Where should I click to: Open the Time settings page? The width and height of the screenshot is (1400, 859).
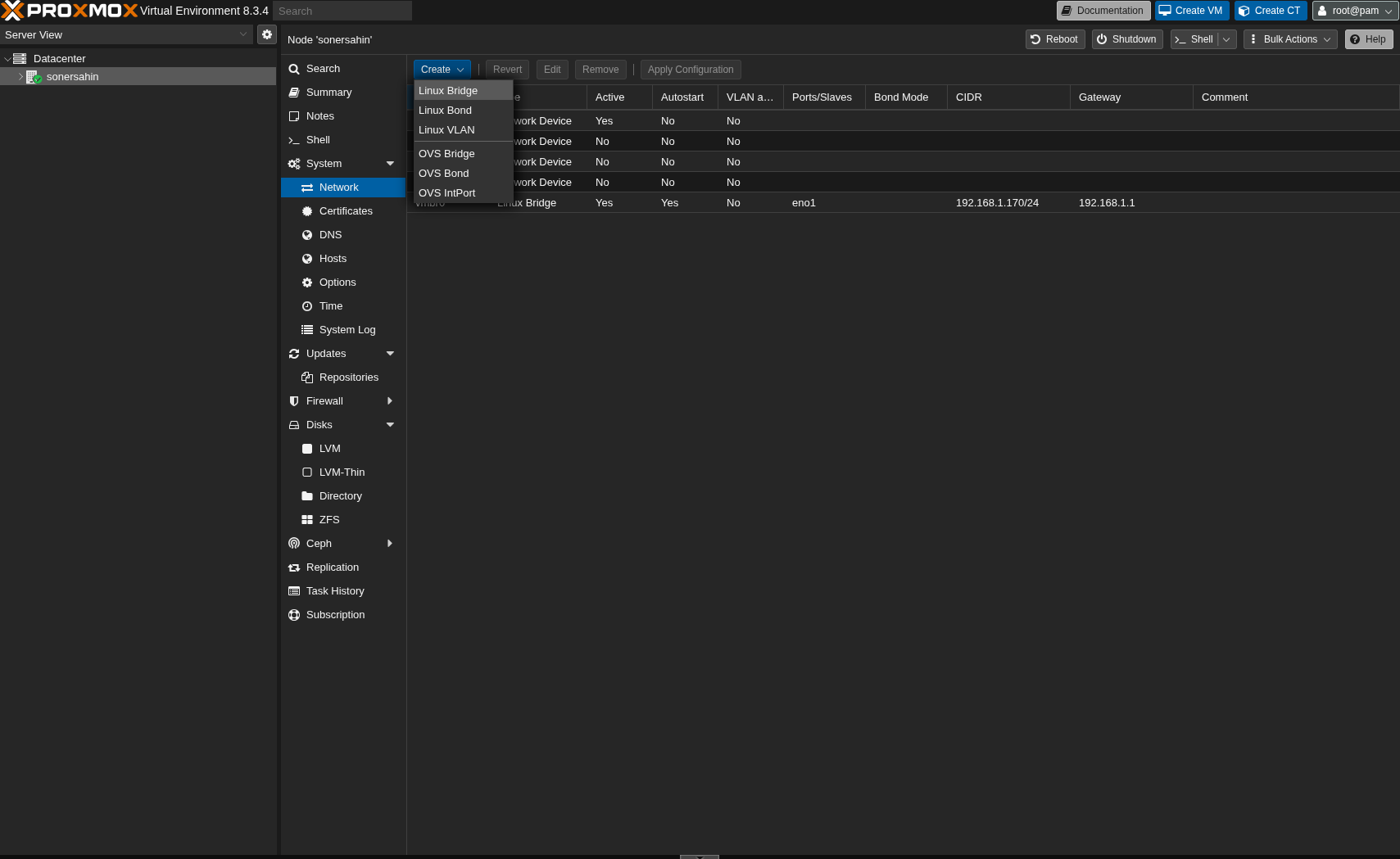(331, 305)
